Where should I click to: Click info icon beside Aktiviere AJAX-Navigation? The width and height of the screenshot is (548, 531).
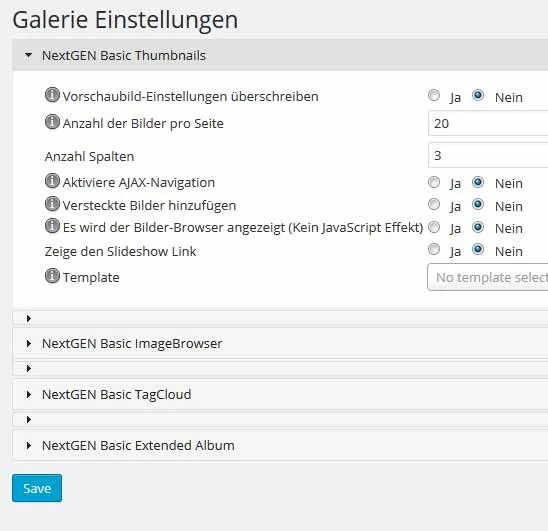click(52, 181)
